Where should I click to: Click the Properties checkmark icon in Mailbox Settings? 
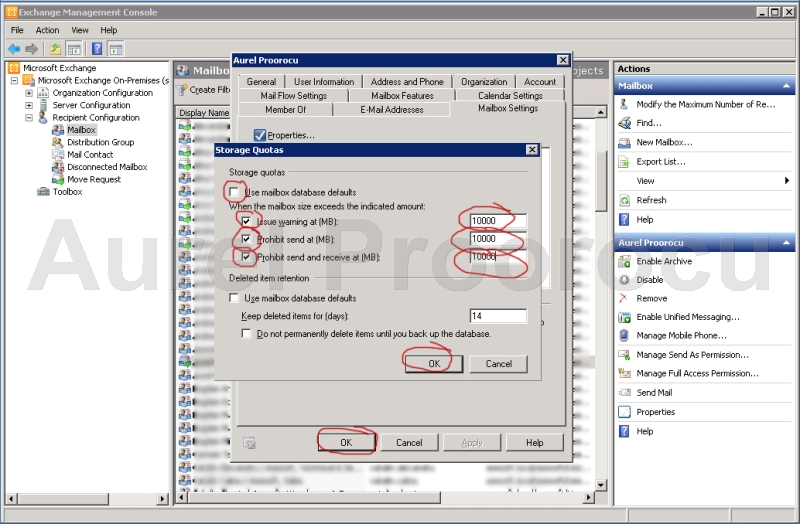(260, 135)
